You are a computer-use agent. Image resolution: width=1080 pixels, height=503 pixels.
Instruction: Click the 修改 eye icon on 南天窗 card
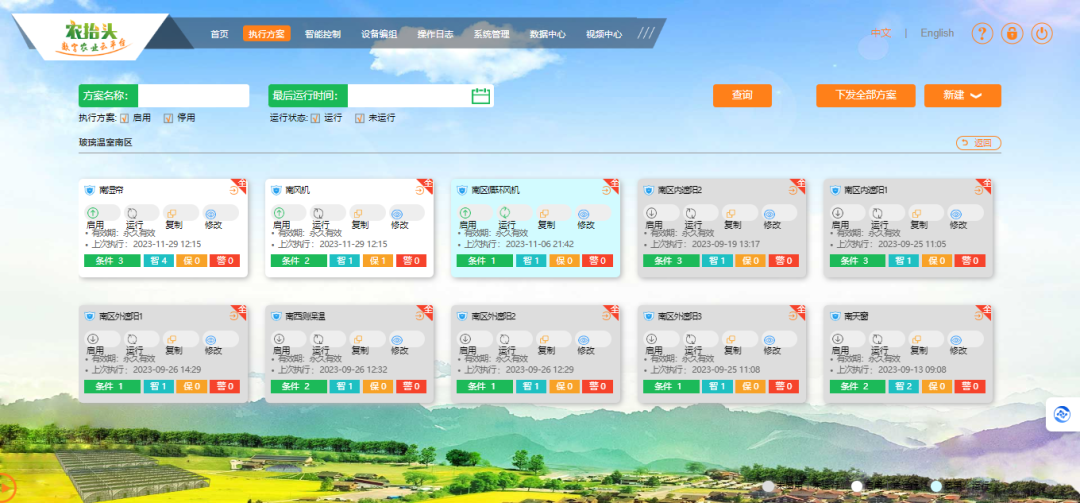[x=956, y=339]
